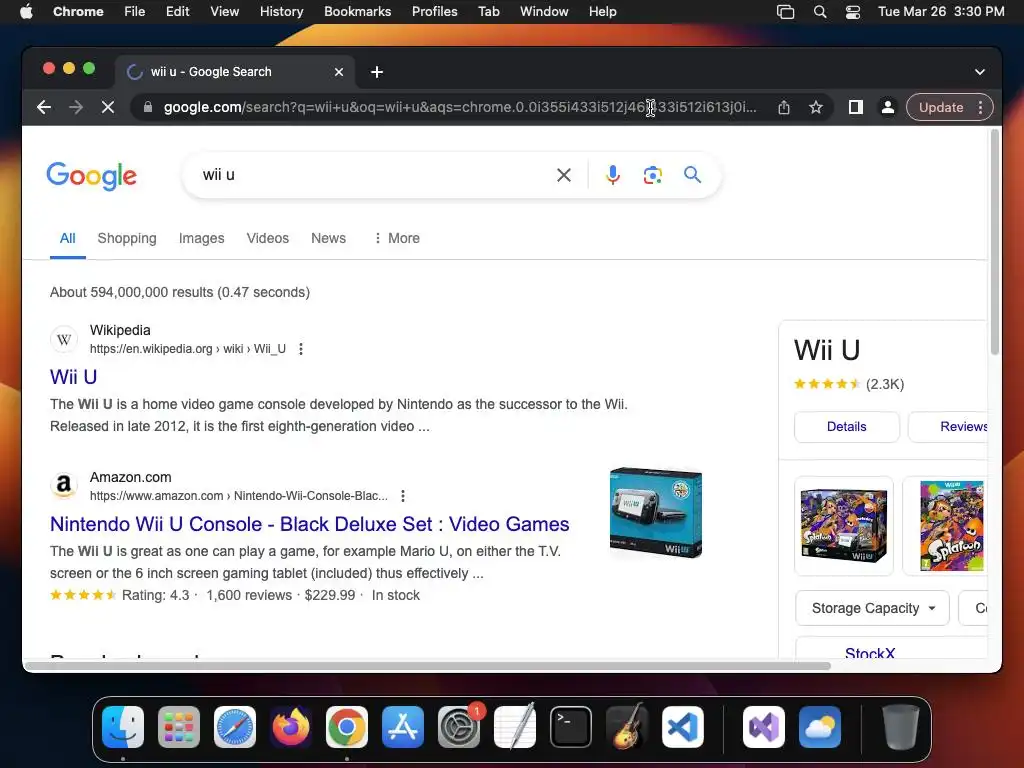Open the Google logo homepage
The height and width of the screenshot is (768, 1024).
(x=91, y=175)
